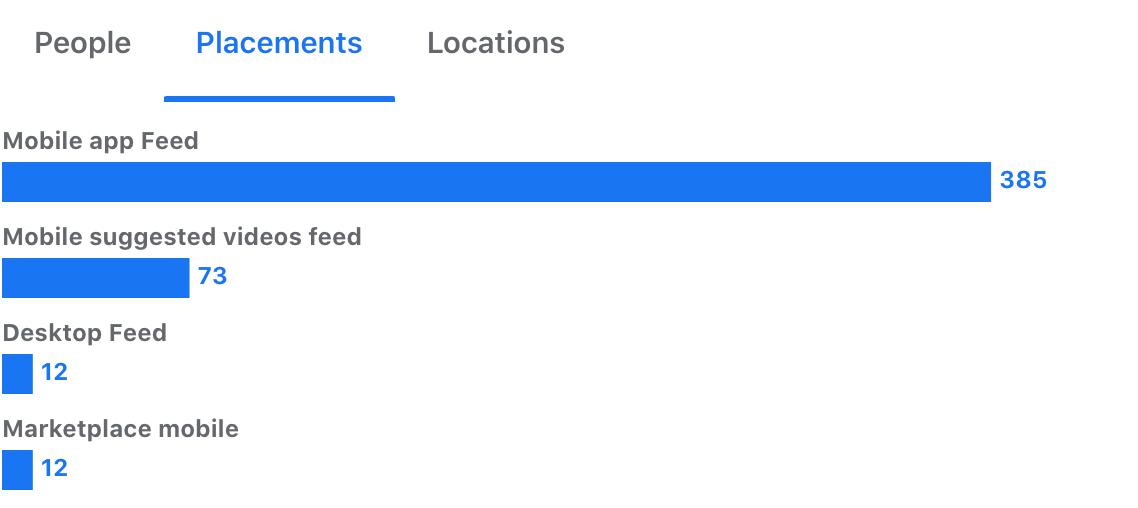Screen dimensions: 1138x508
Task: Click the word 'Desktop' in the third label
Action: point(52,334)
